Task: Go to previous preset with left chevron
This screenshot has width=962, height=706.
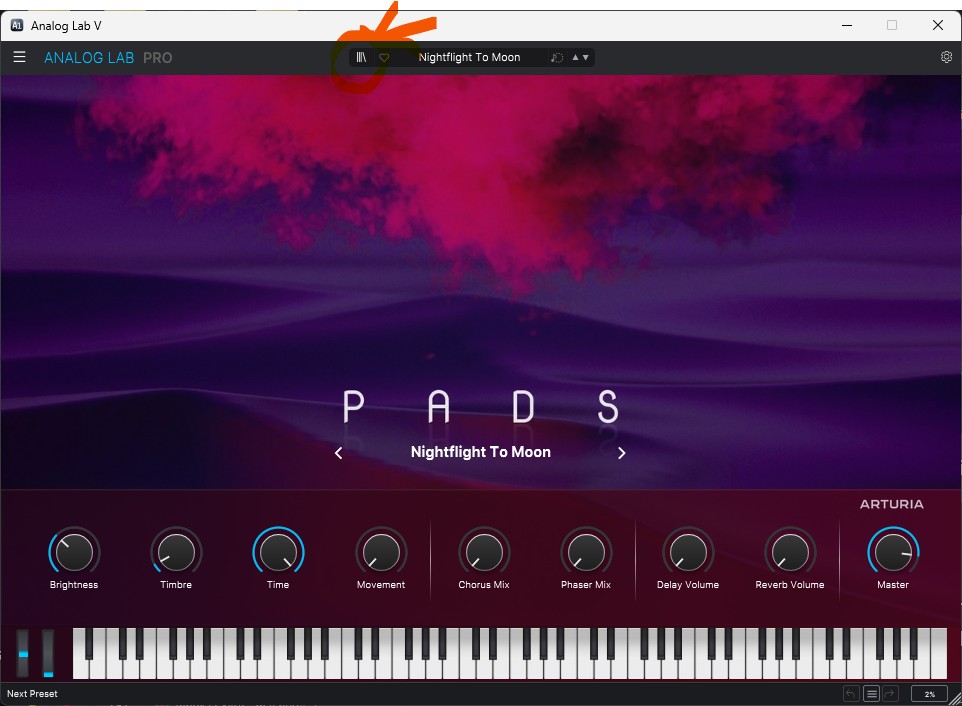Action: 339,453
